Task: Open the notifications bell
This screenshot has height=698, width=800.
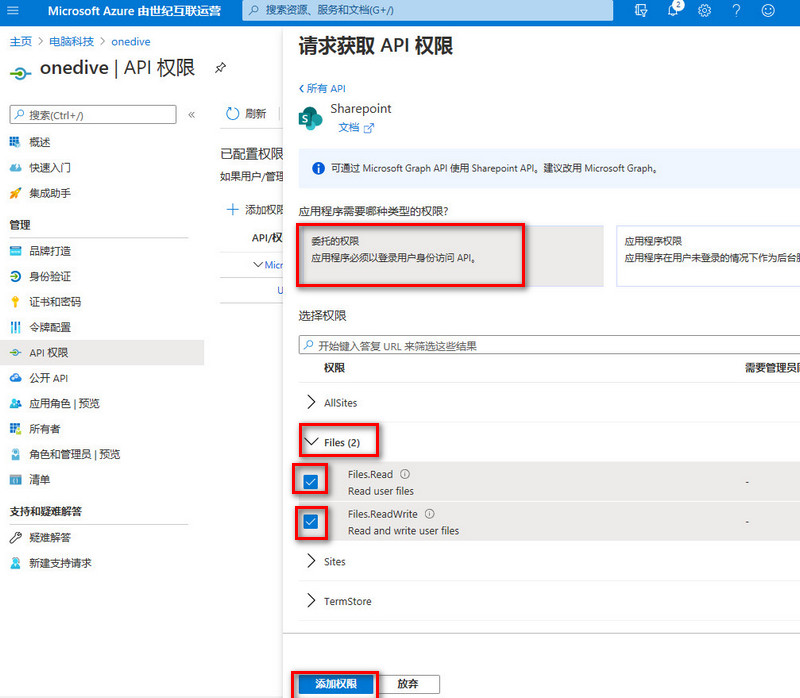Action: [x=673, y=10]
